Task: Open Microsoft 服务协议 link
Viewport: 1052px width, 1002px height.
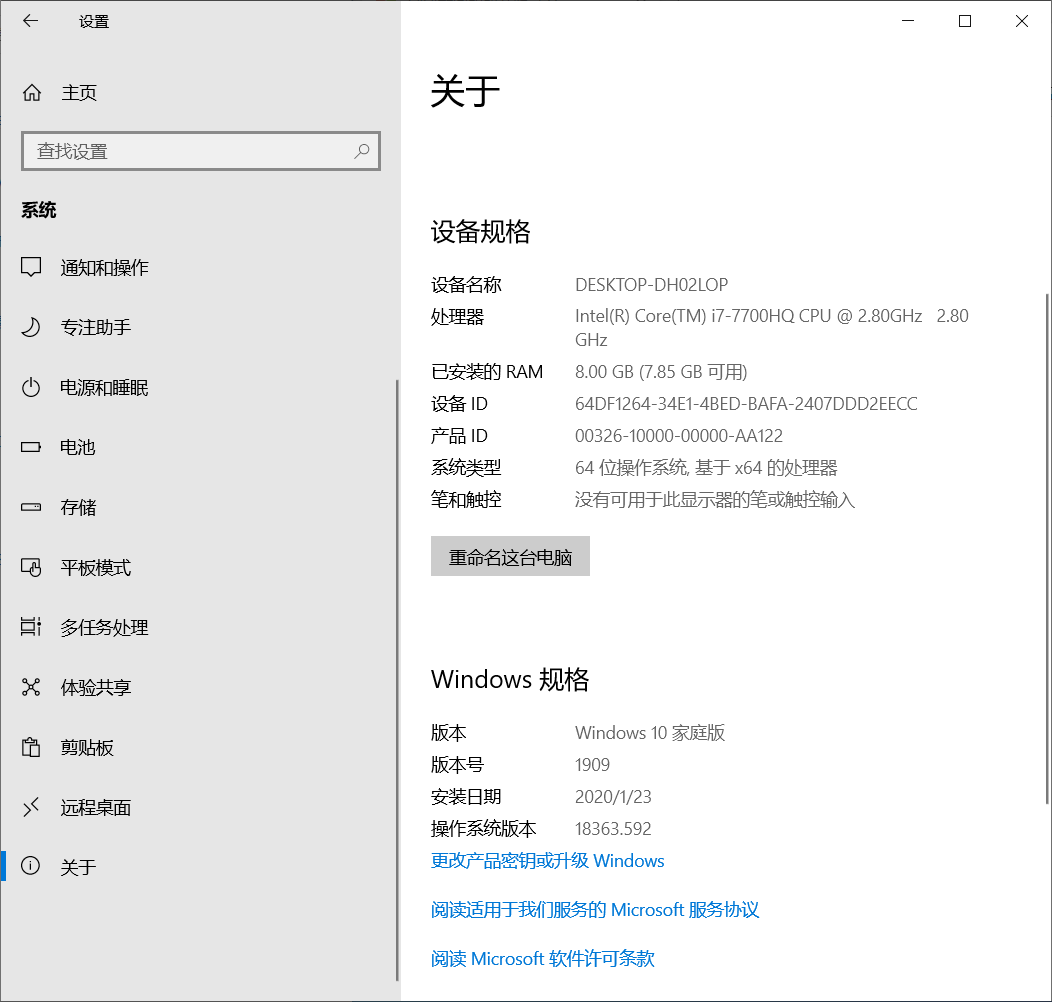Action: coord(594,909)
